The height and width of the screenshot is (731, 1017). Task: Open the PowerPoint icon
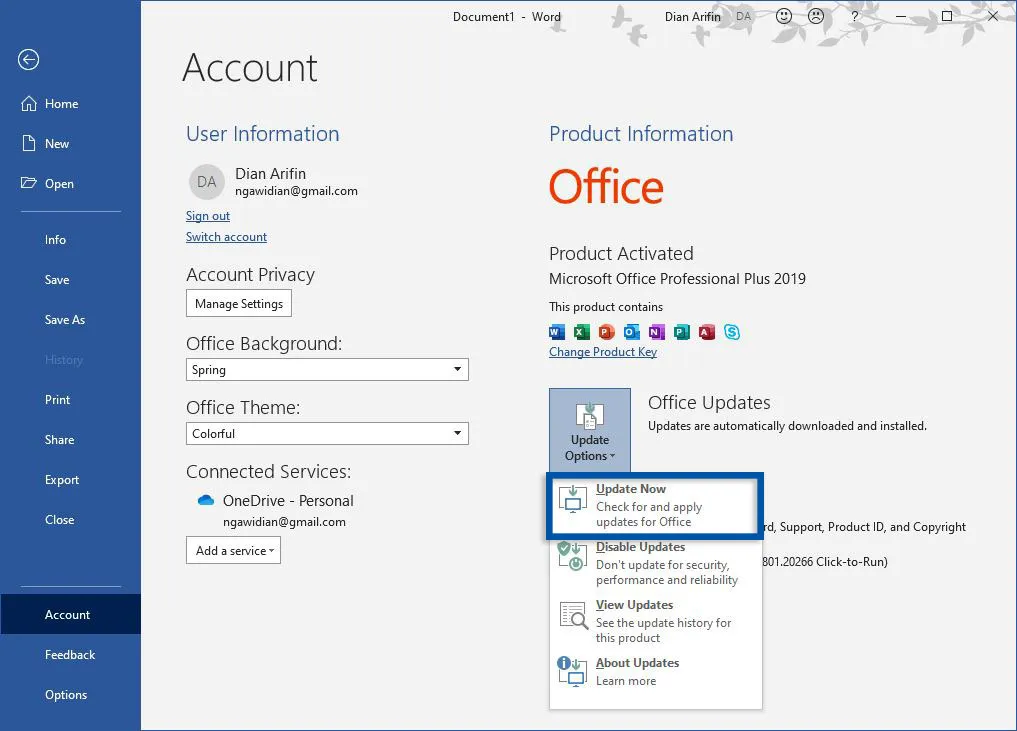(606, 332)
